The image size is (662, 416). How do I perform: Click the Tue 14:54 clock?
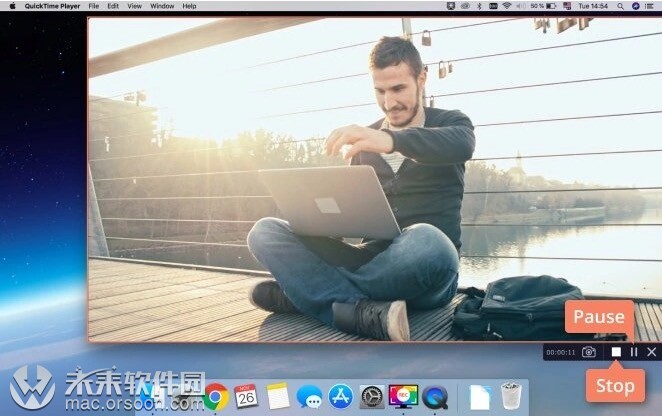593,6
